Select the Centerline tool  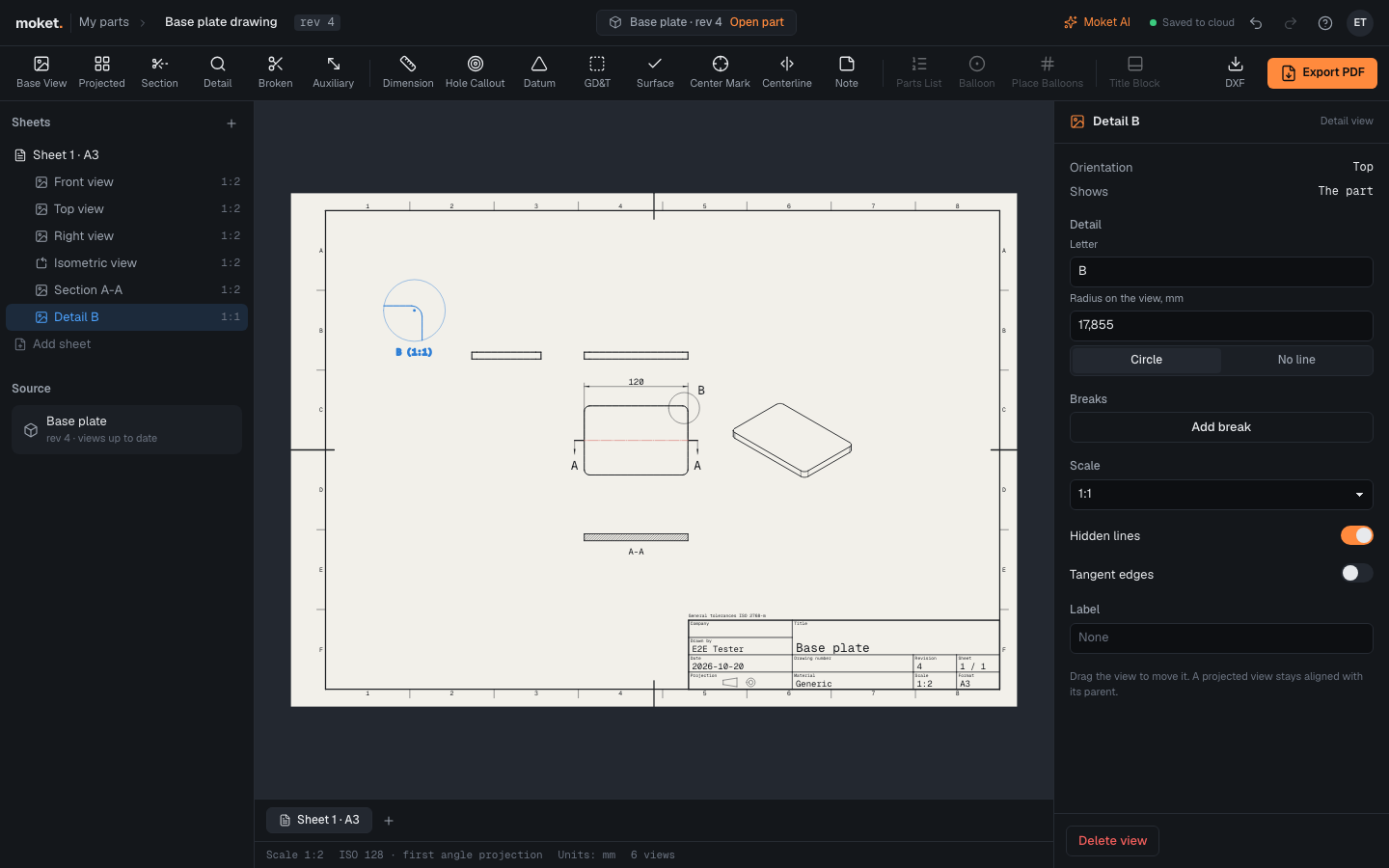[787, 72]
